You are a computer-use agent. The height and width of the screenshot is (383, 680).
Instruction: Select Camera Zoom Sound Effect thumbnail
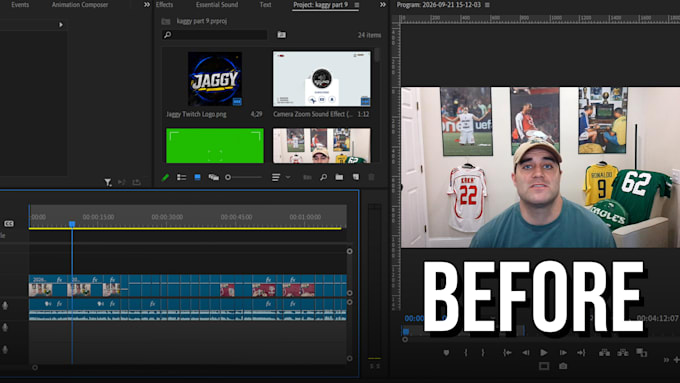point(322,79)
